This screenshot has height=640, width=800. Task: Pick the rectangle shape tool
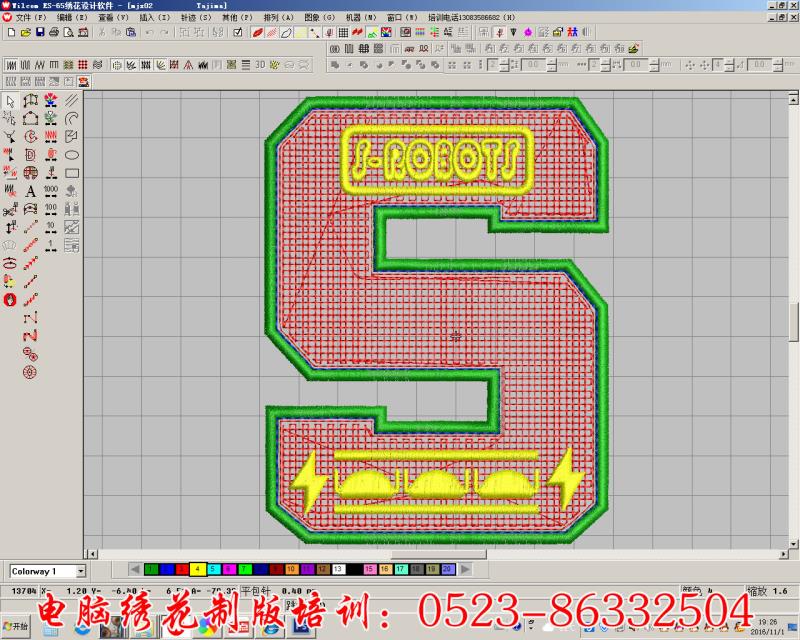click(x=72, y=173)
